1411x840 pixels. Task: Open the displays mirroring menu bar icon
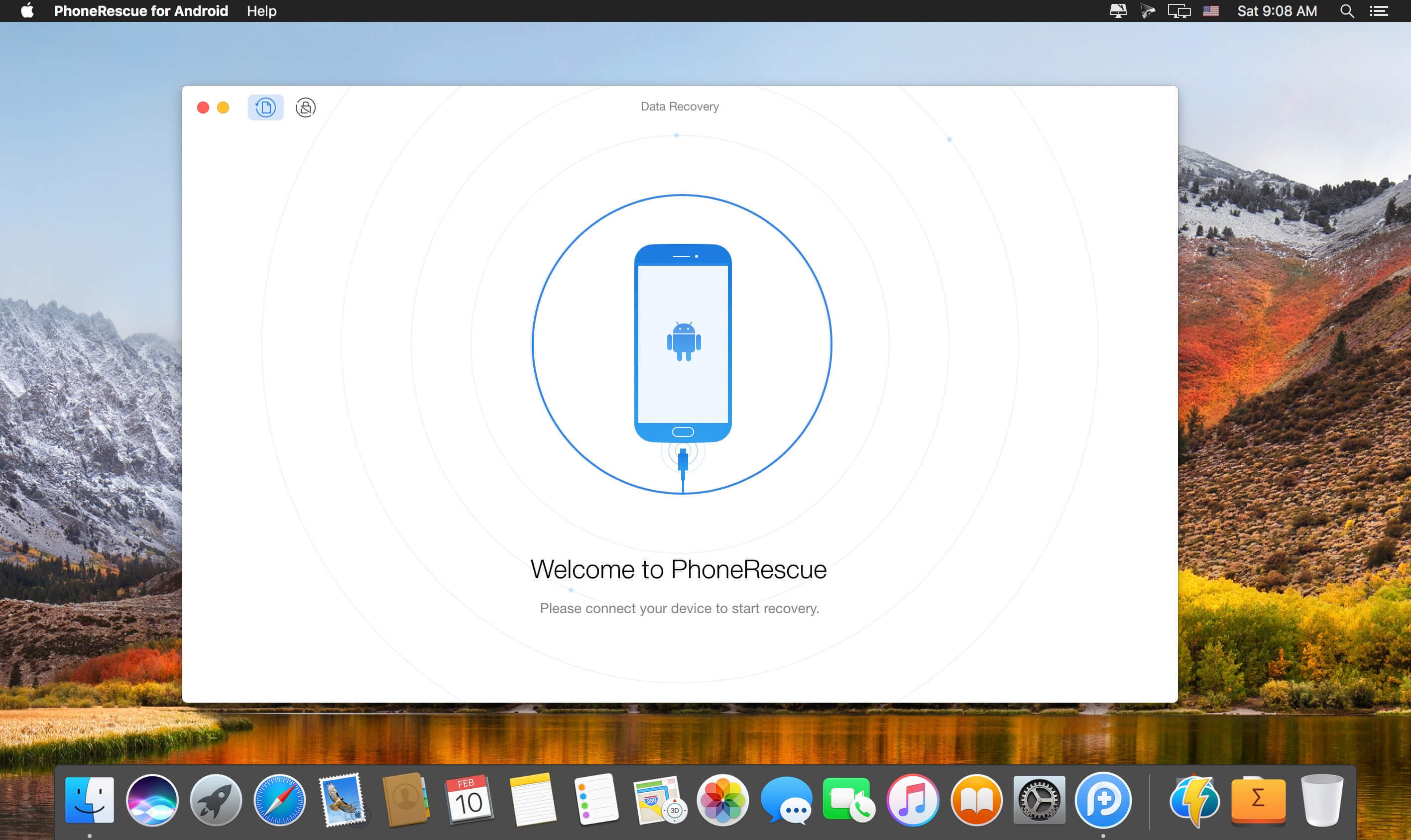point(1179,11)
